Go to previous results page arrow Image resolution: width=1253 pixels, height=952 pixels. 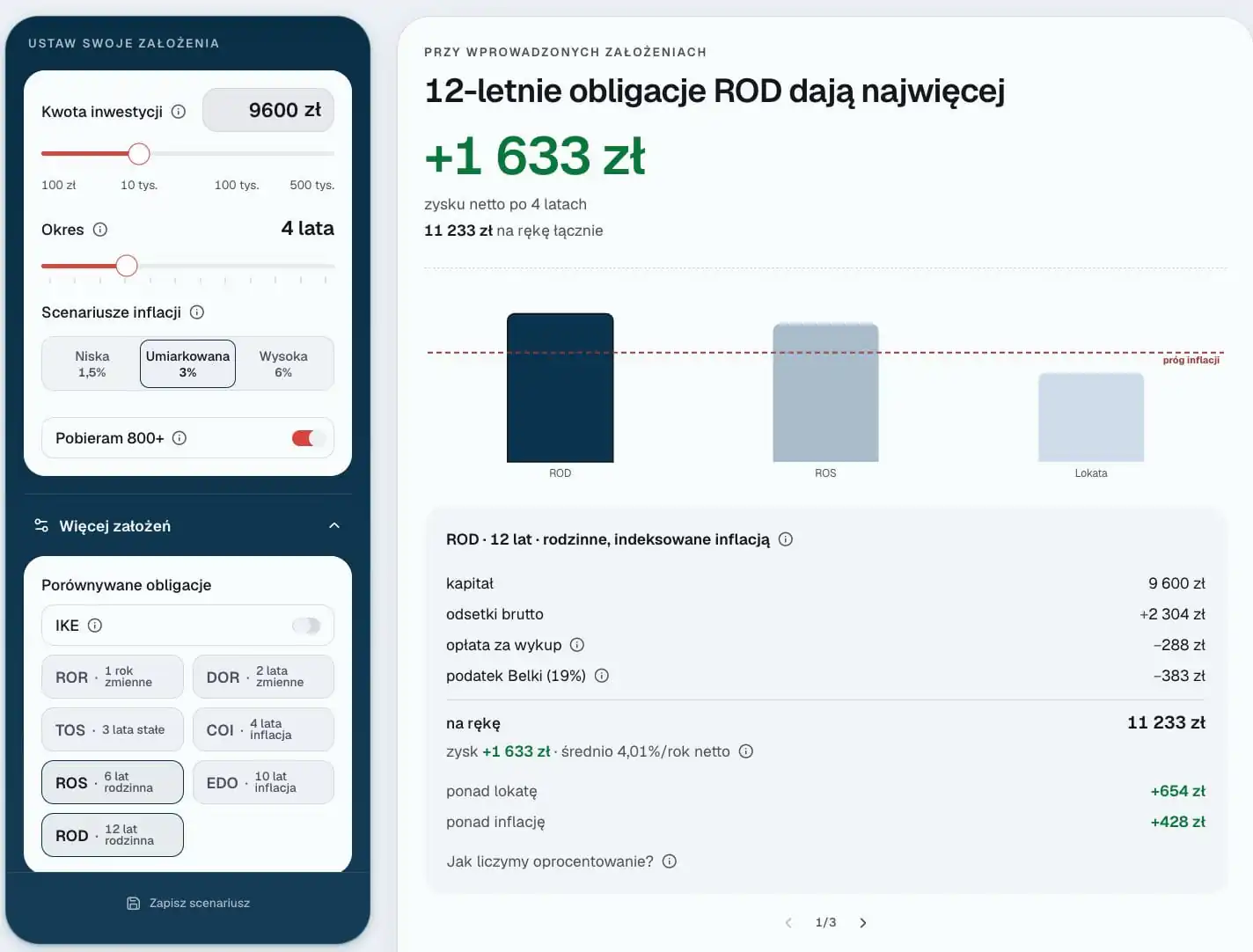pyautogui.click(x=788, y=923)
